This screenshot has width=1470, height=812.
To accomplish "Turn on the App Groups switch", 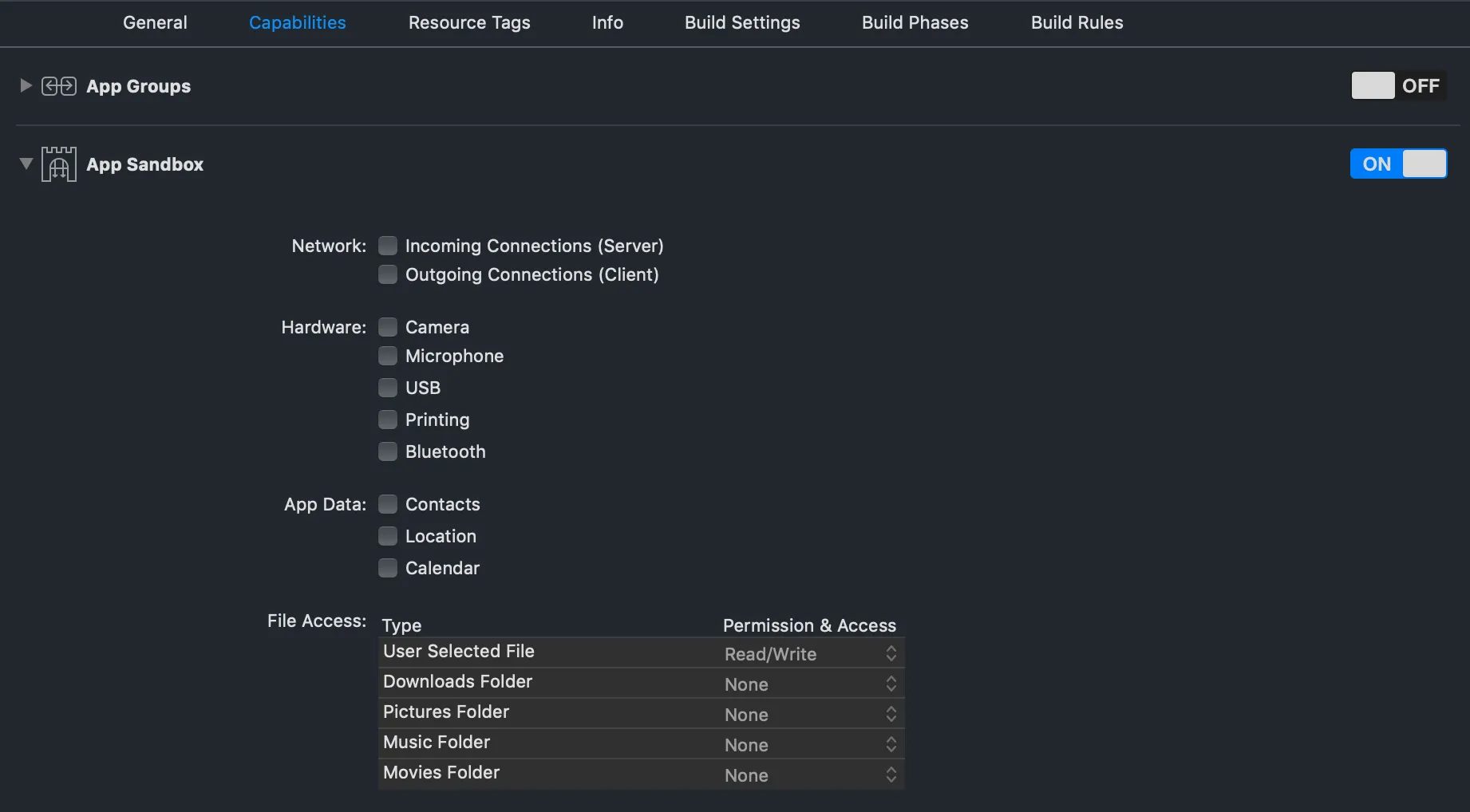I will [1397, 85].
